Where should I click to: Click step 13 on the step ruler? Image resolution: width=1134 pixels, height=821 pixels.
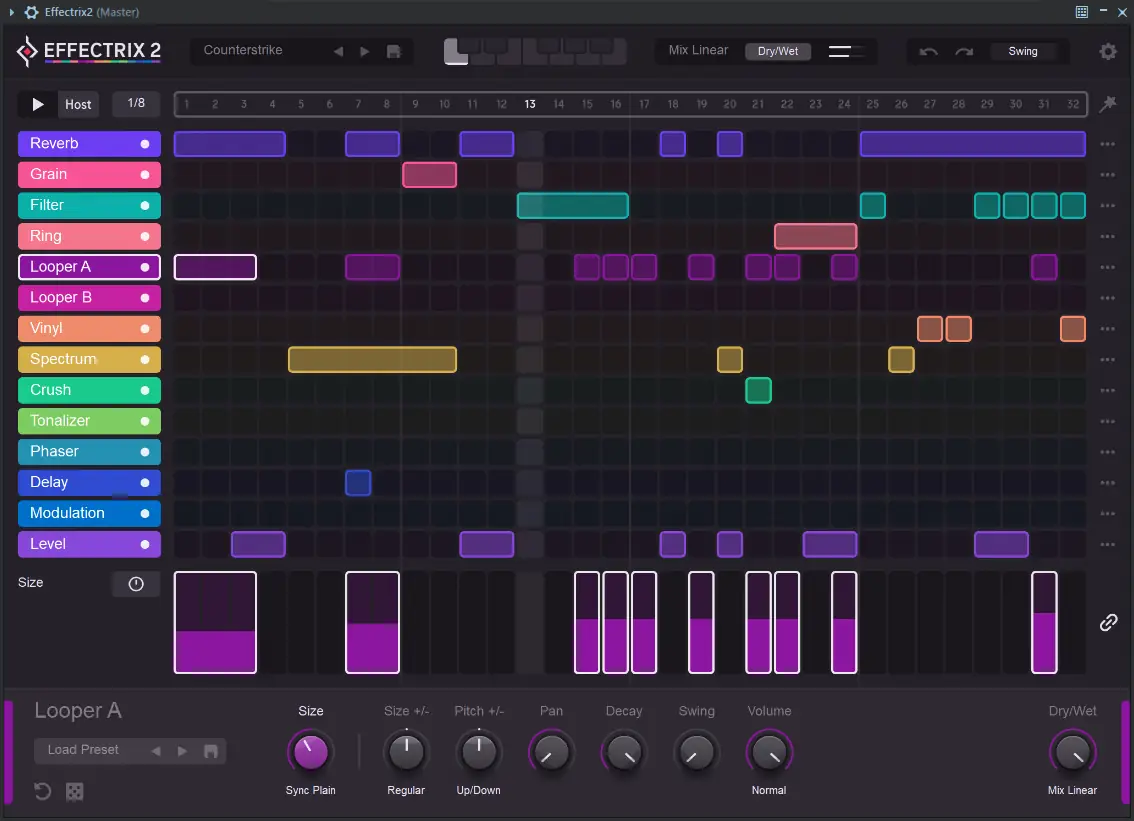(x=529, y=104)
